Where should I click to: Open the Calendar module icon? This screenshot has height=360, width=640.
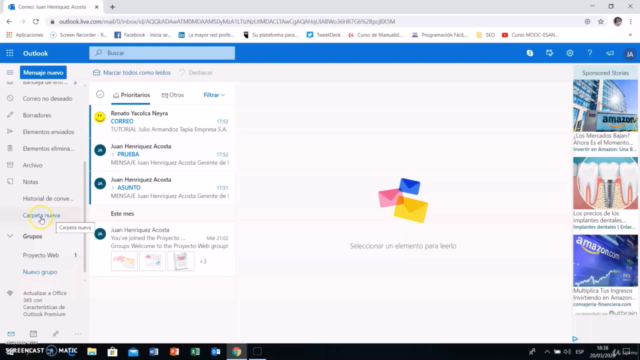coord(33,334)
